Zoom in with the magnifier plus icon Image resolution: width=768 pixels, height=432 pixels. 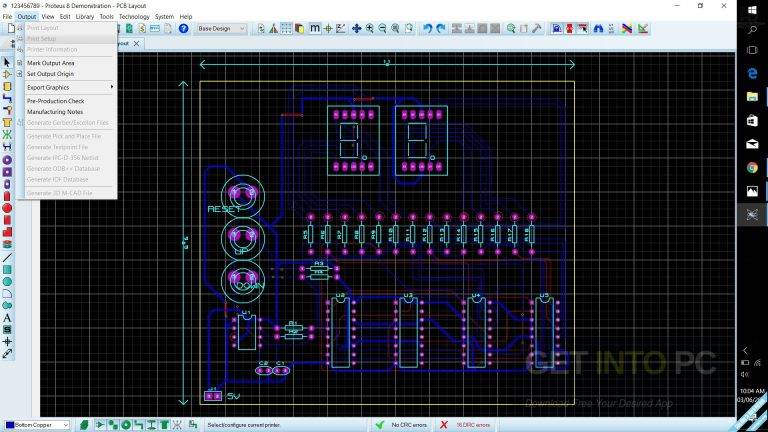click(369, 28)
